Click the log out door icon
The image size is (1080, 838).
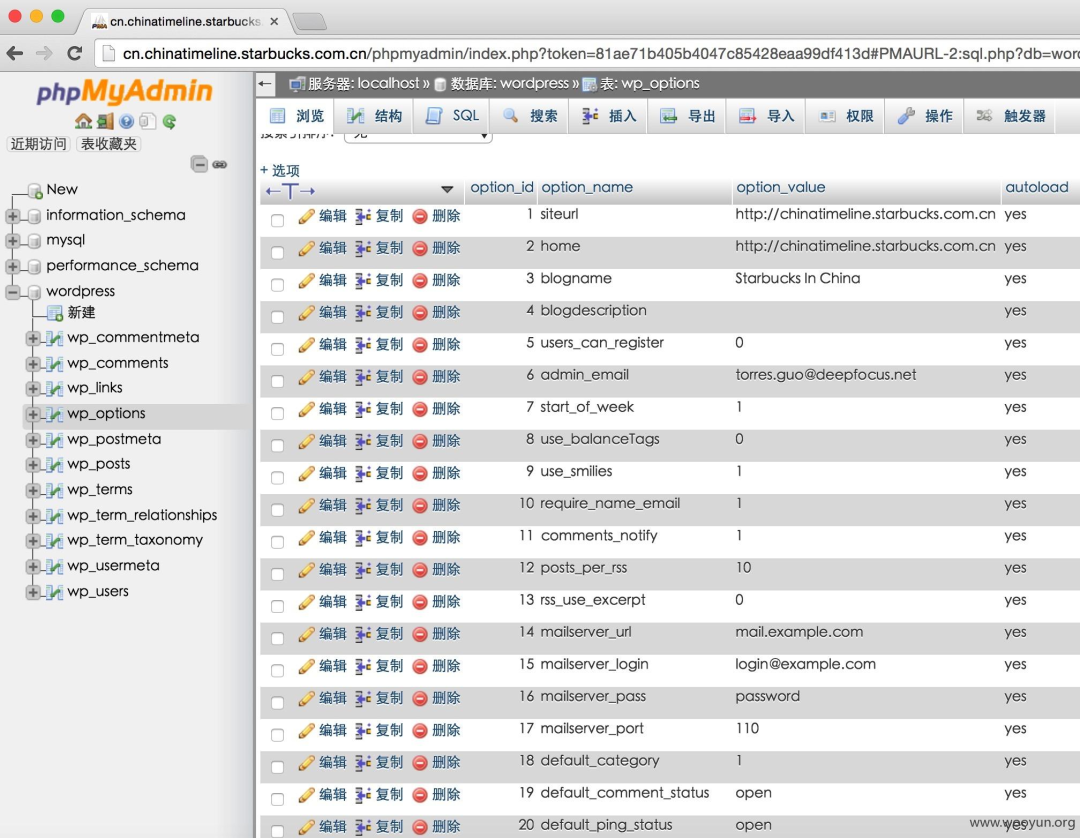click(x=105, y=122)
